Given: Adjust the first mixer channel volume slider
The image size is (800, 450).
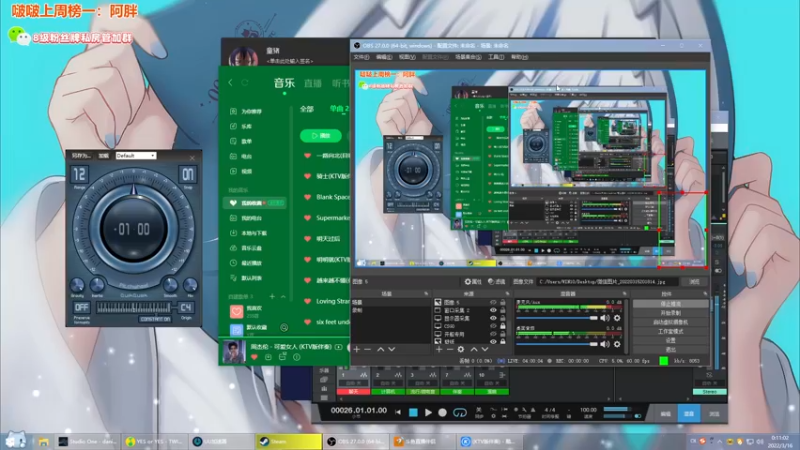Looking at the screenshot, I should click(x=557, y=318).
